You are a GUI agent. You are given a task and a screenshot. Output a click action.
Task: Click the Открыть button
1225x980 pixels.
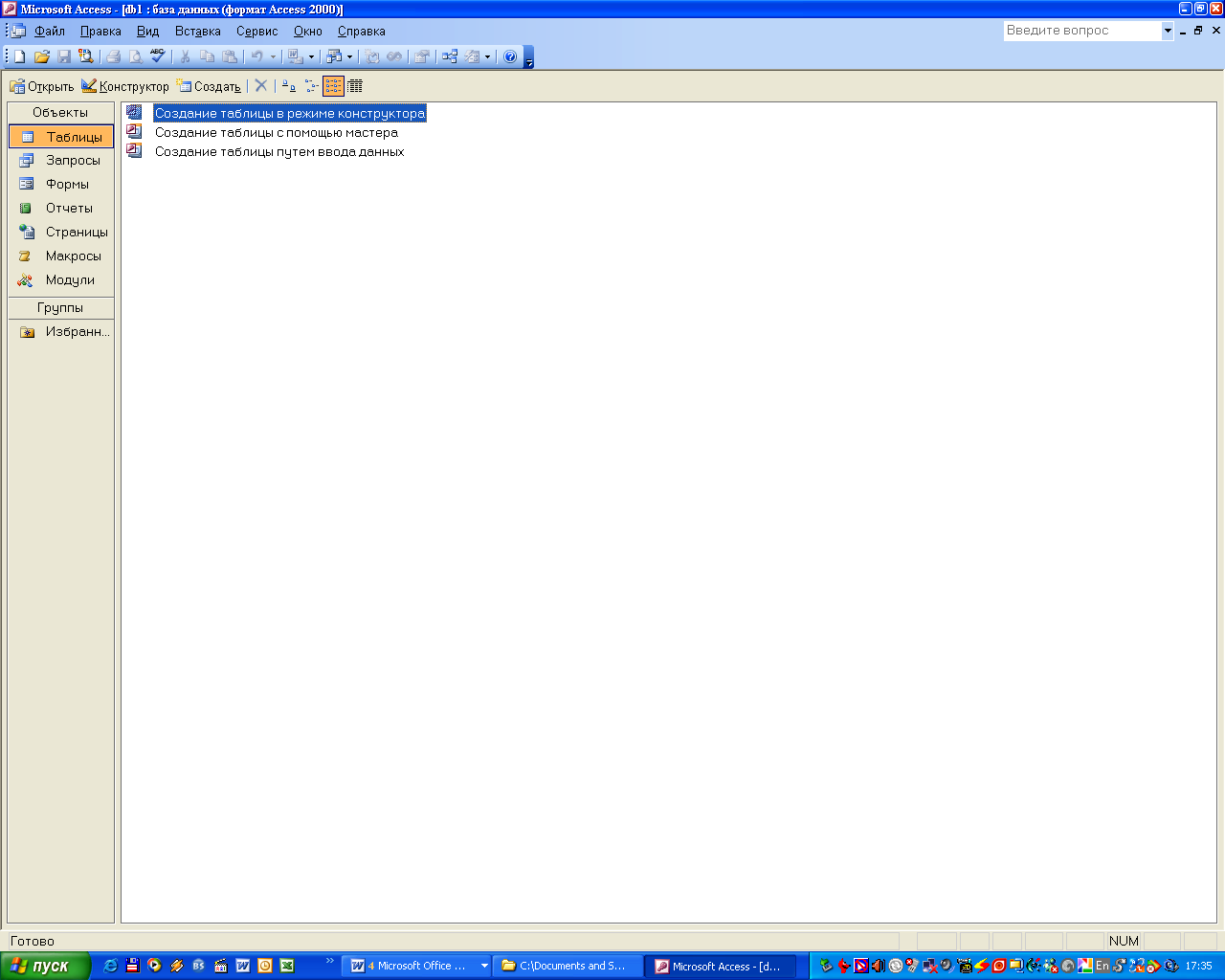(41, 86)
